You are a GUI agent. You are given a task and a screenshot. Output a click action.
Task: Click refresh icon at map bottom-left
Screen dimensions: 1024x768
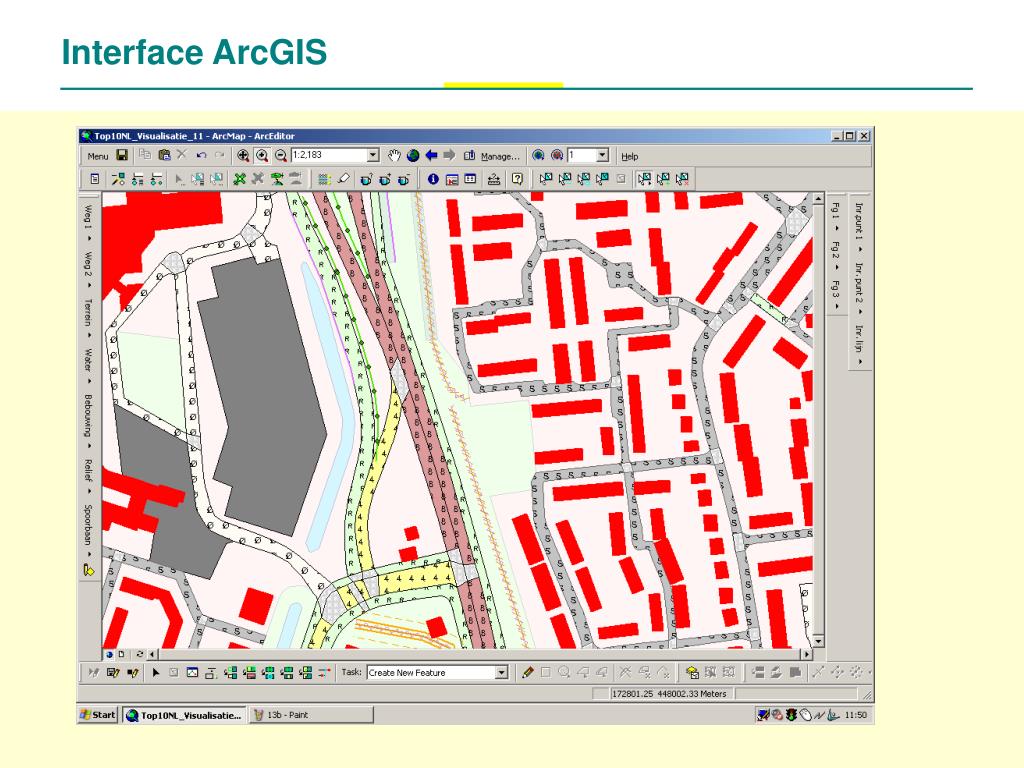point(140,654)
